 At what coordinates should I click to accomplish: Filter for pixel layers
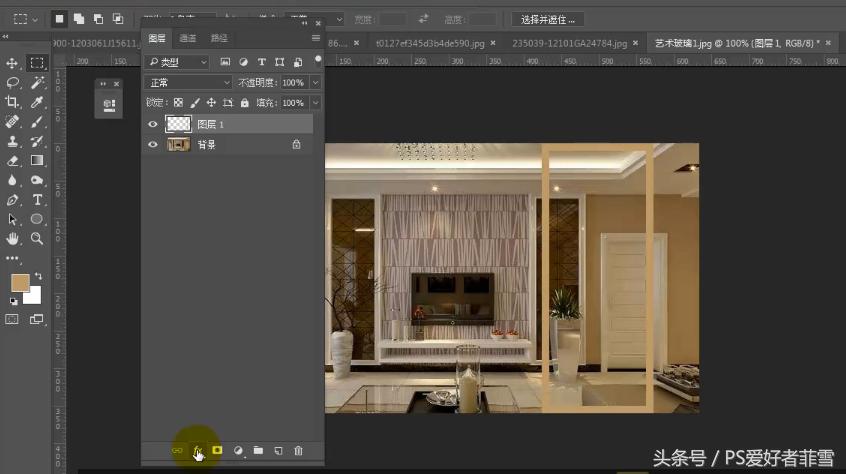coord(225,62)
